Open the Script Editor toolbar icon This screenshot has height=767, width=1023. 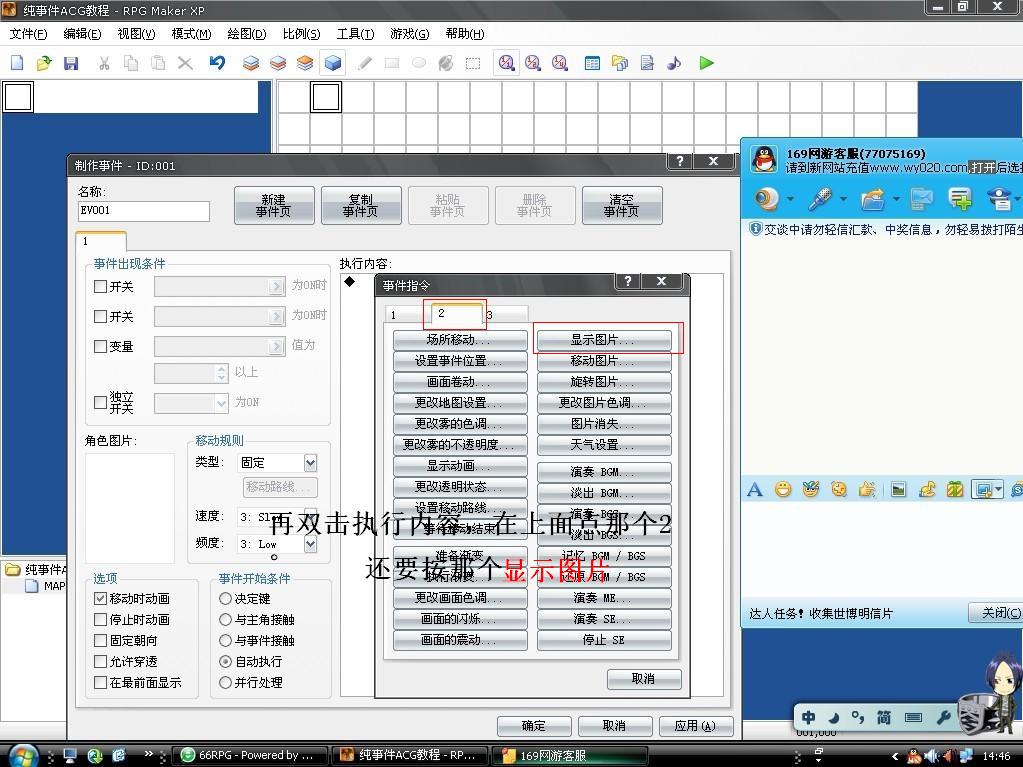point(647,63)
